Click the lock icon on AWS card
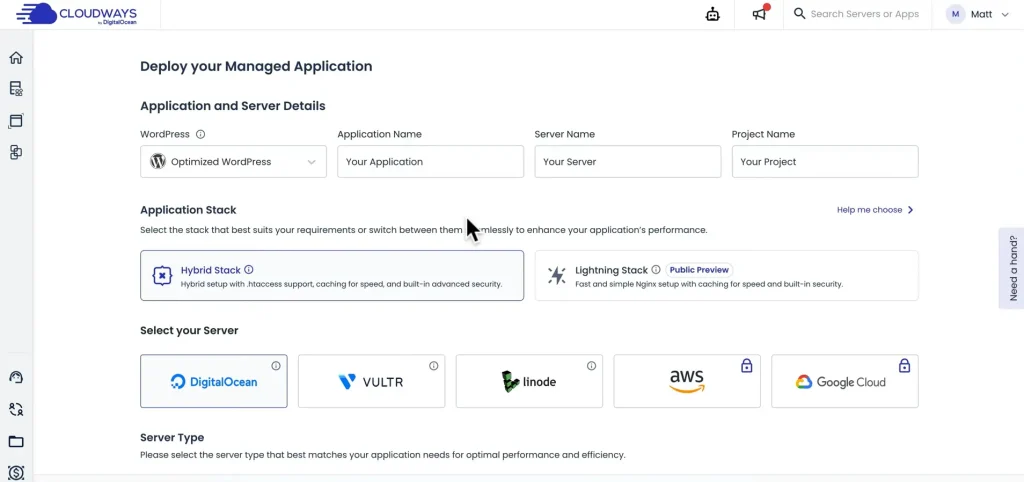 pos(746,366)
